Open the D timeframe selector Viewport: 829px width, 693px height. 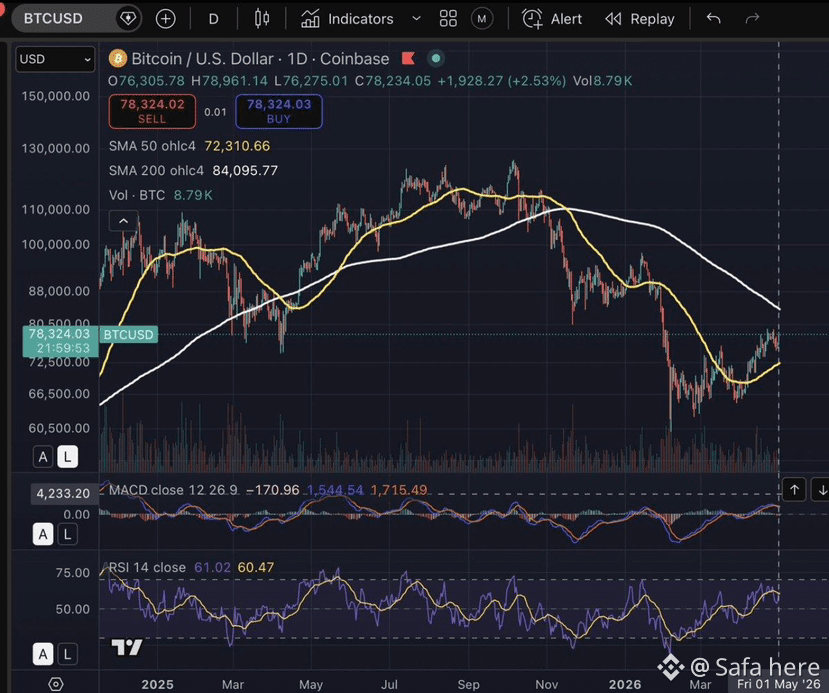click(214, 20)
